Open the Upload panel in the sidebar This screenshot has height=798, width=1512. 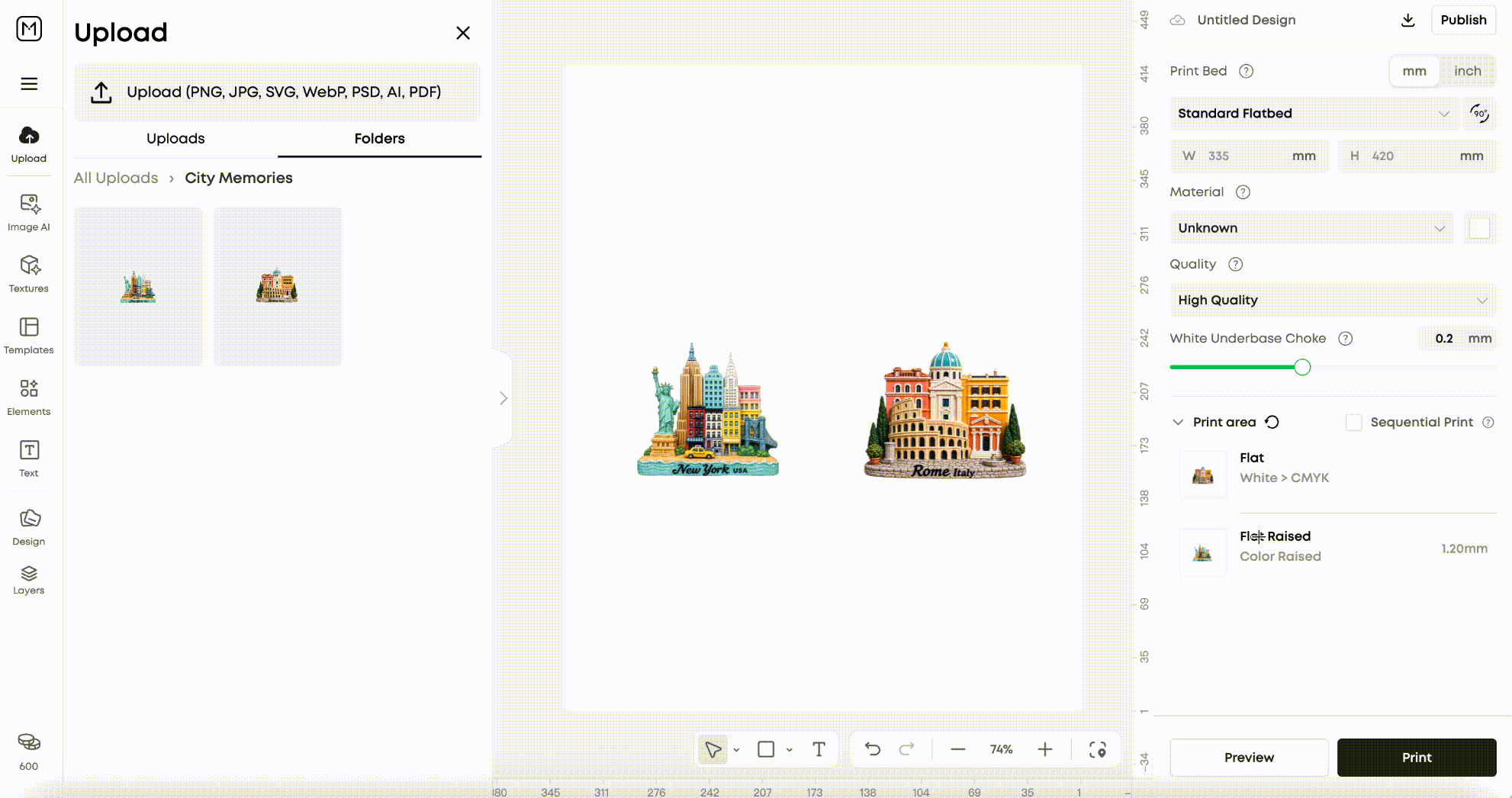[29, 144]
